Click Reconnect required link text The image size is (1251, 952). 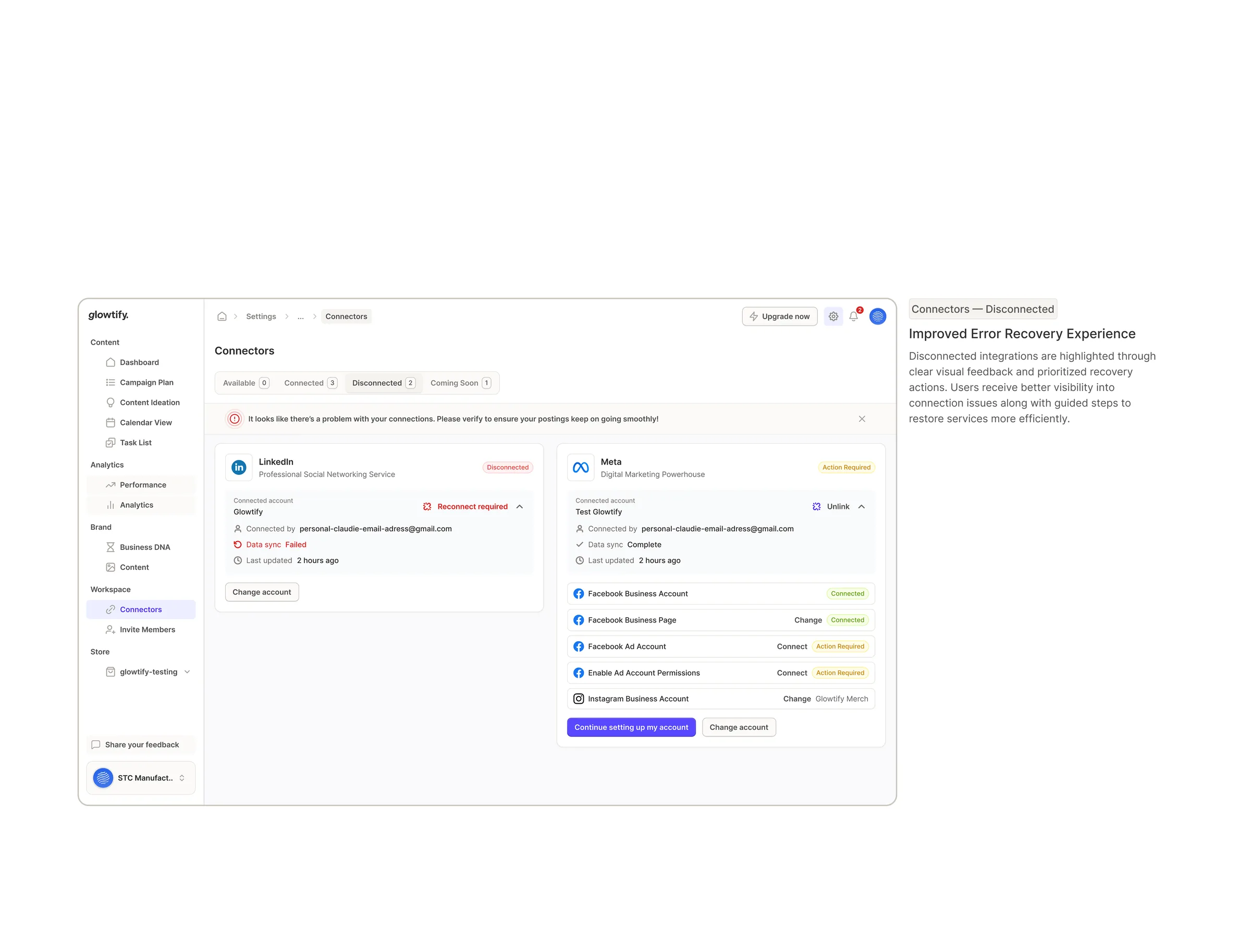473,507
